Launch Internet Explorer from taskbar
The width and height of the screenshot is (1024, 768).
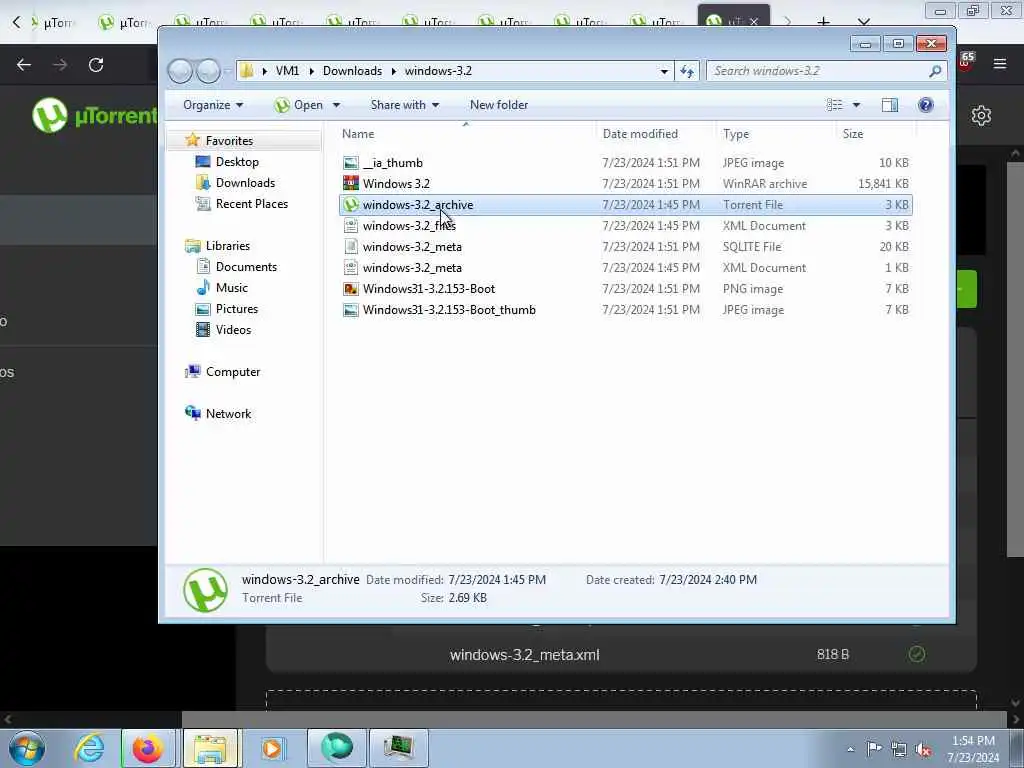pyautogui.click(x=89, y=748)
